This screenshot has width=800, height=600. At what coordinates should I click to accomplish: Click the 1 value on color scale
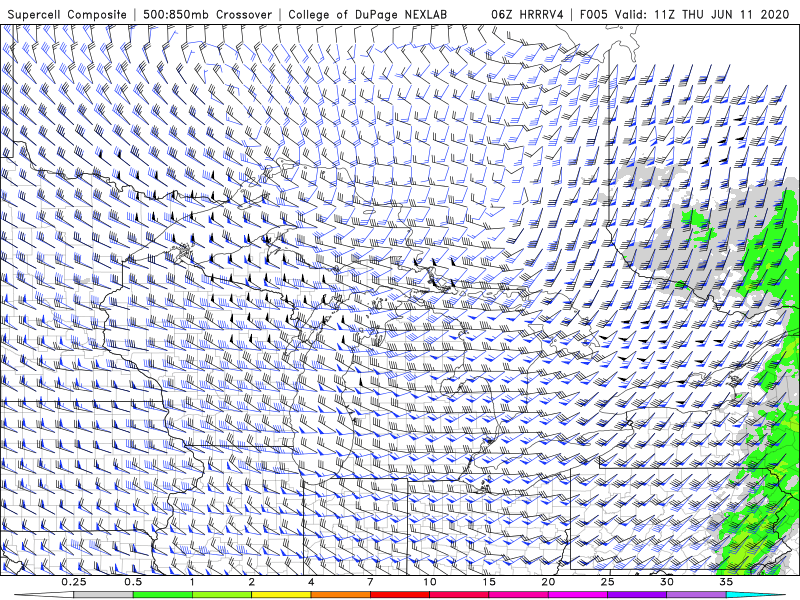[192, 582]
